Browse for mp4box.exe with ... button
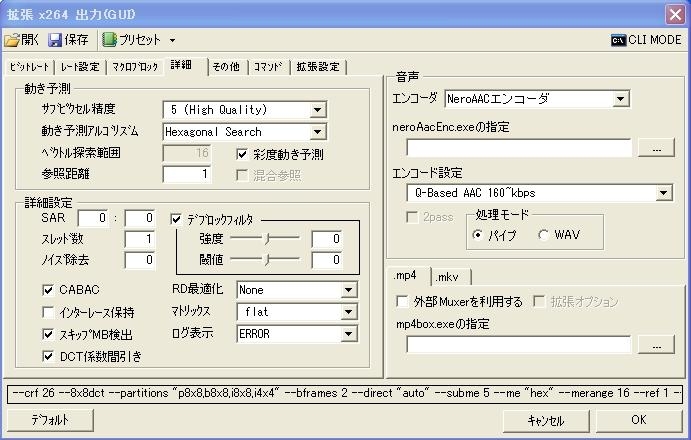The height and width of the screenshot is (440, 691). tap(657, 345)
